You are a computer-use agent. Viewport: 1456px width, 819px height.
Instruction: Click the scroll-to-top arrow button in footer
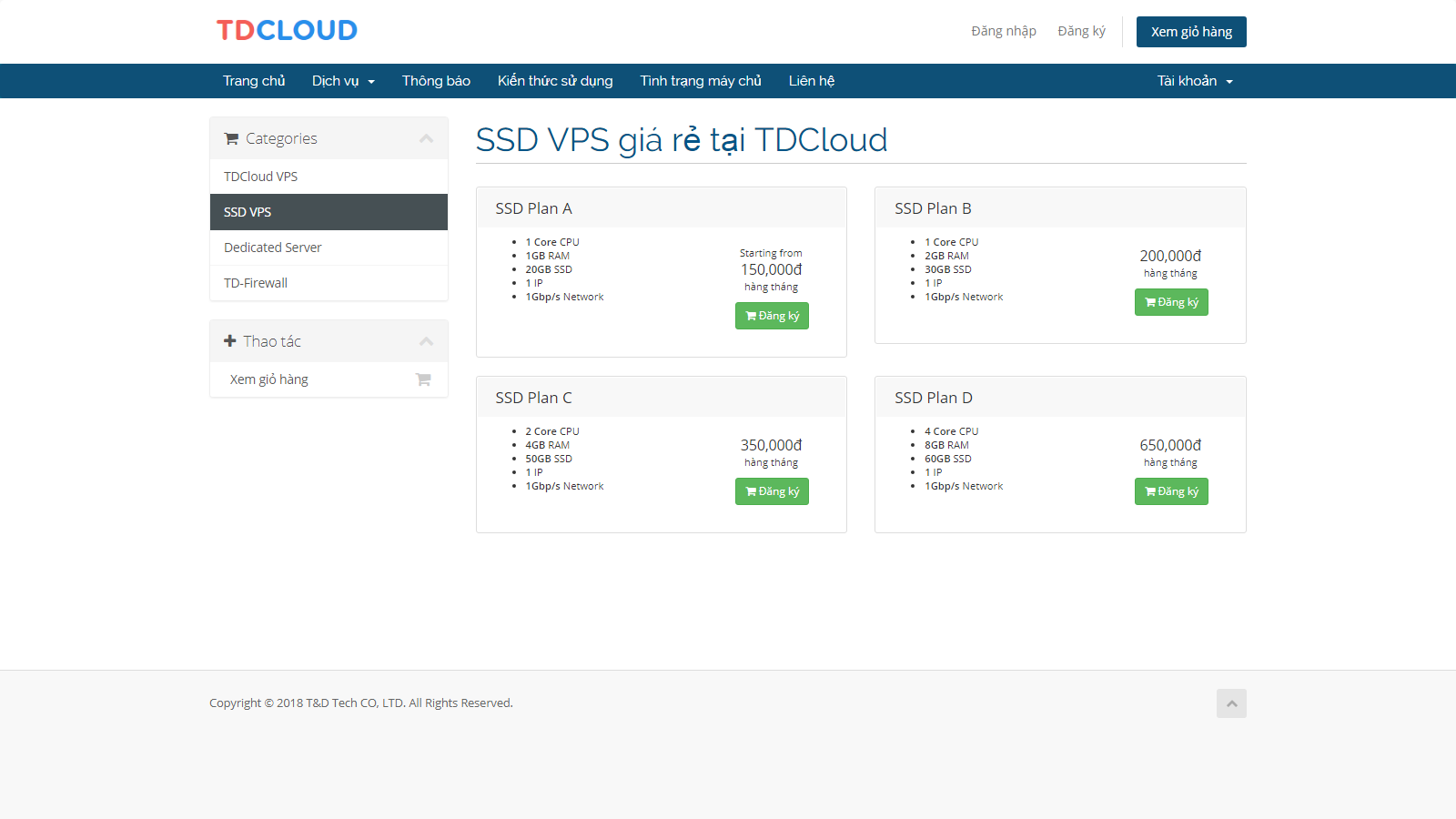[1231, 703]
